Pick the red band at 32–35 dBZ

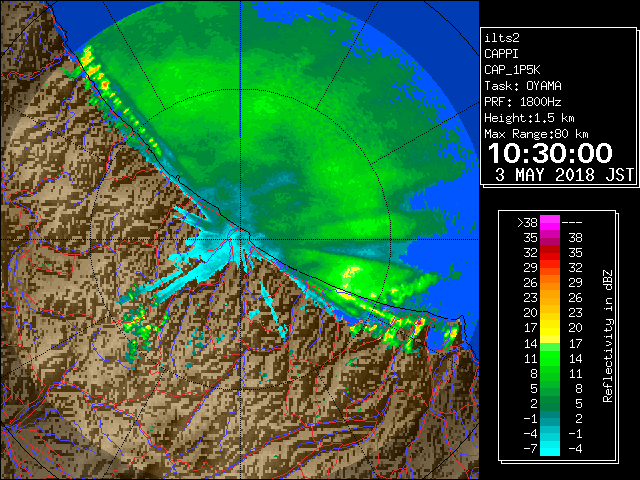[x=550, y=253]
